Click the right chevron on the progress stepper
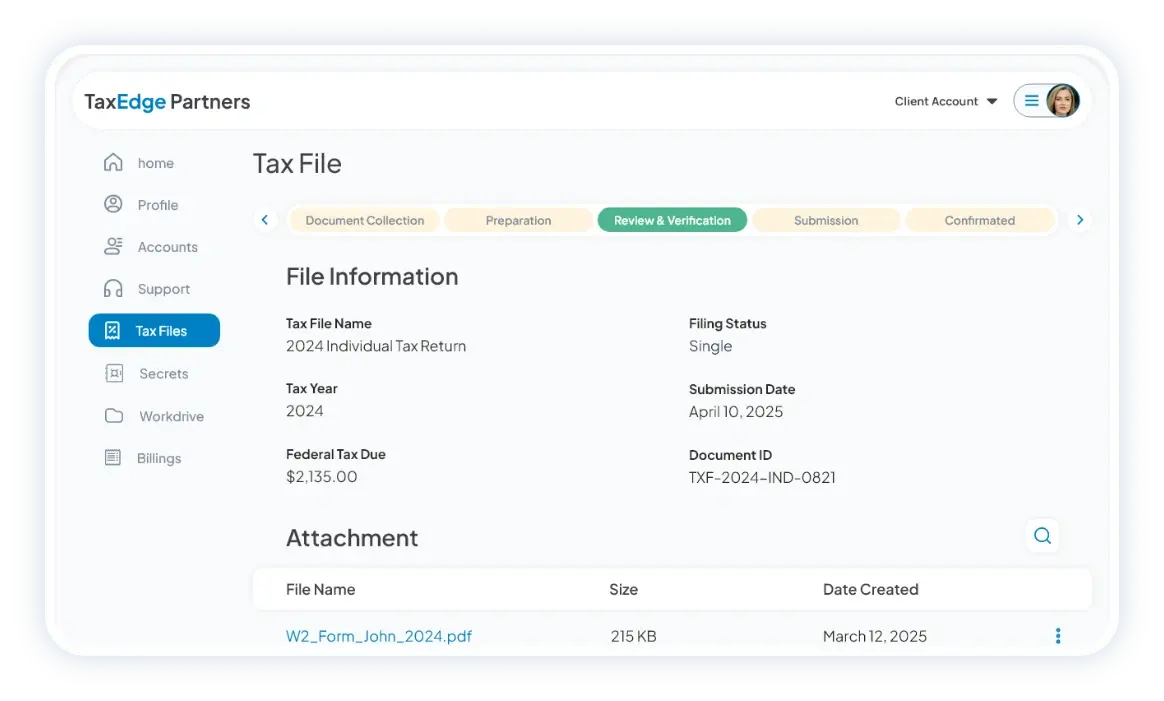The image size is (1164, 701). point(1080,219)
